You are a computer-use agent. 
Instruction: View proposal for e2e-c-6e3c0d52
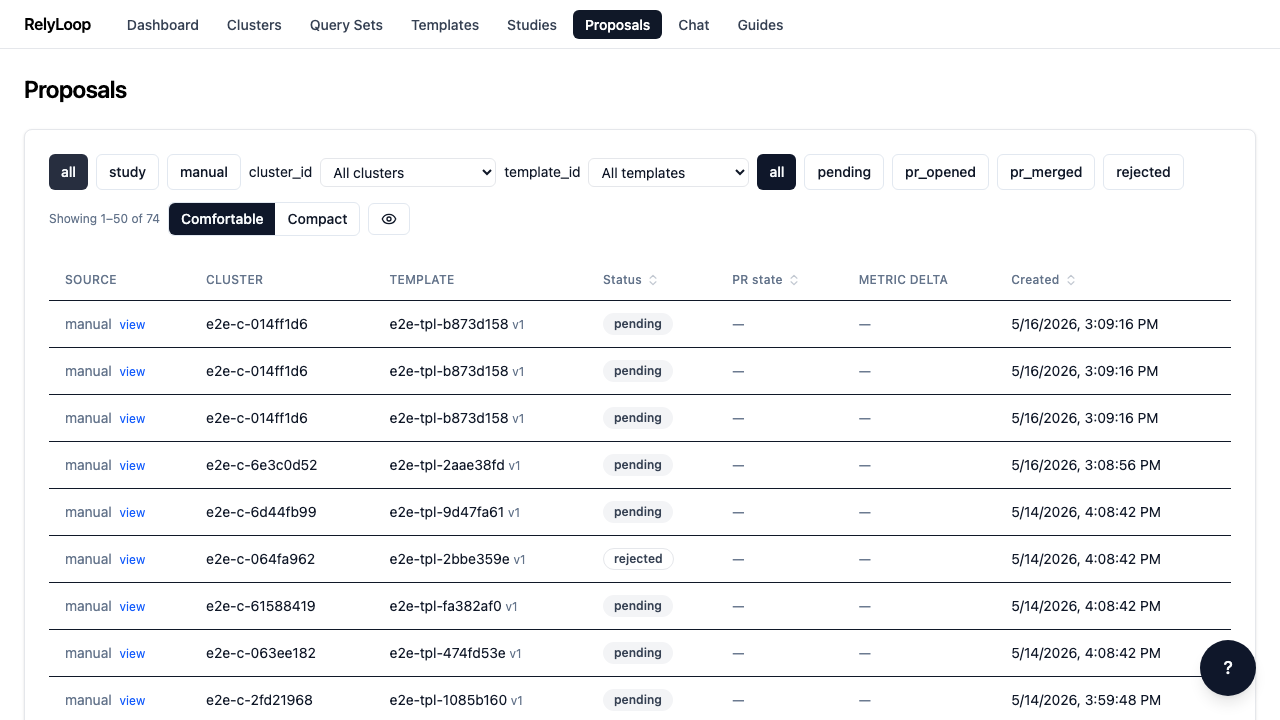click(132, 466)
